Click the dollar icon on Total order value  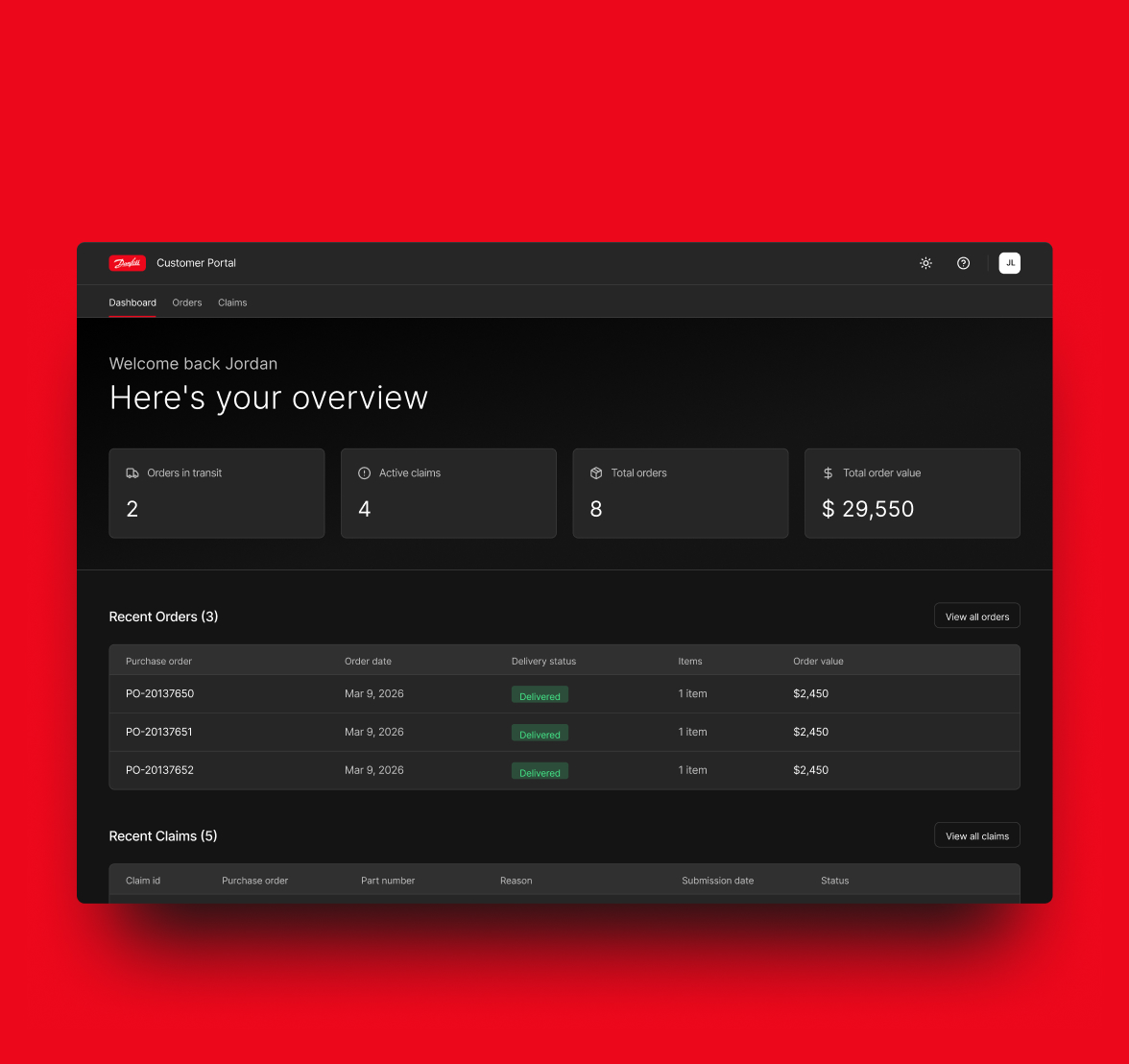coord(828,473)
